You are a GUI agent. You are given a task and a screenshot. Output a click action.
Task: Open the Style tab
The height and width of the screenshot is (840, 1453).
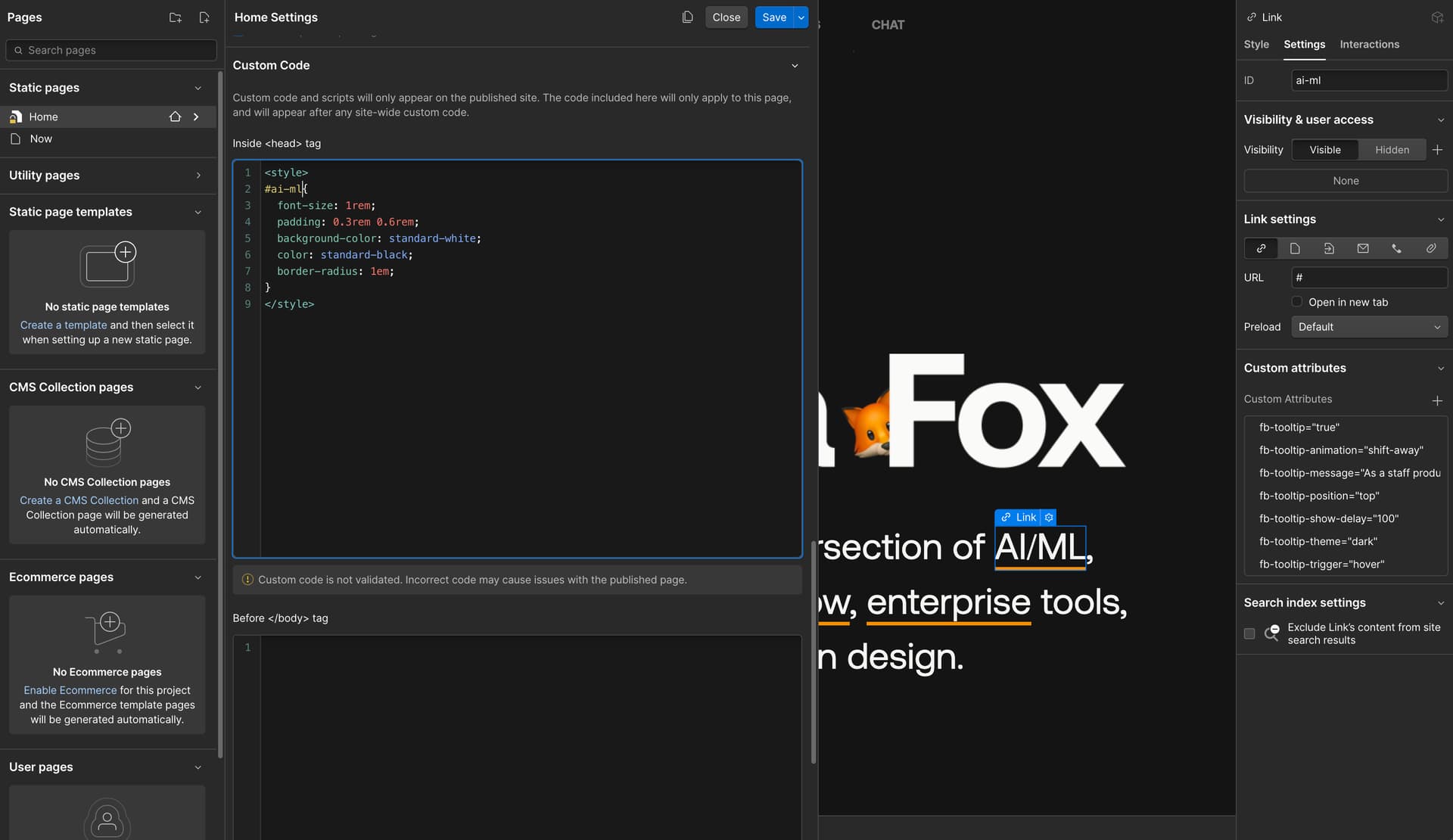pyautogui.click(x=1255, y=44)
